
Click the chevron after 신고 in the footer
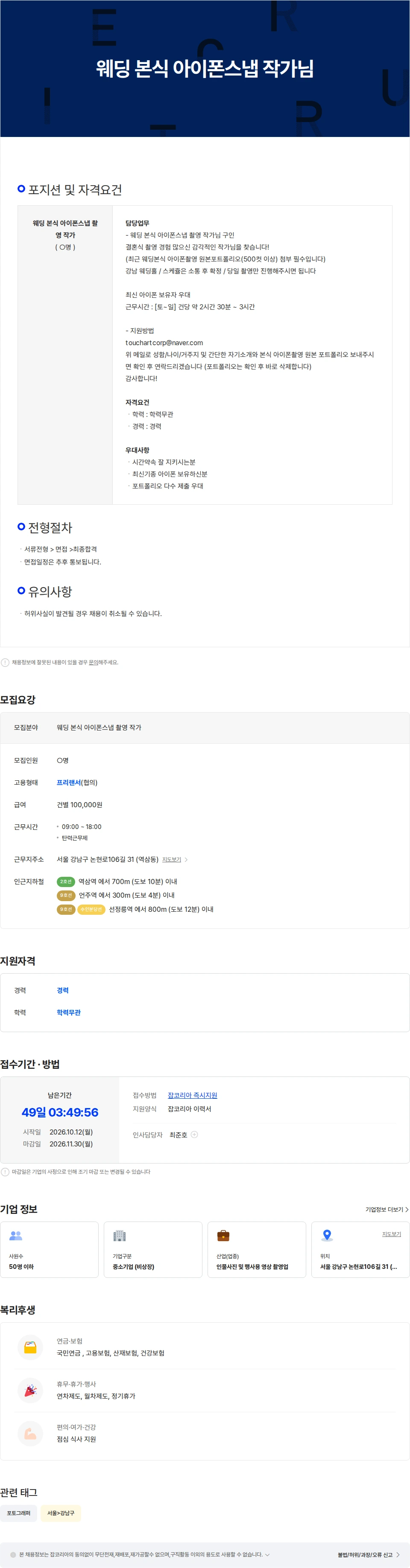click(x=398, y=1555)
